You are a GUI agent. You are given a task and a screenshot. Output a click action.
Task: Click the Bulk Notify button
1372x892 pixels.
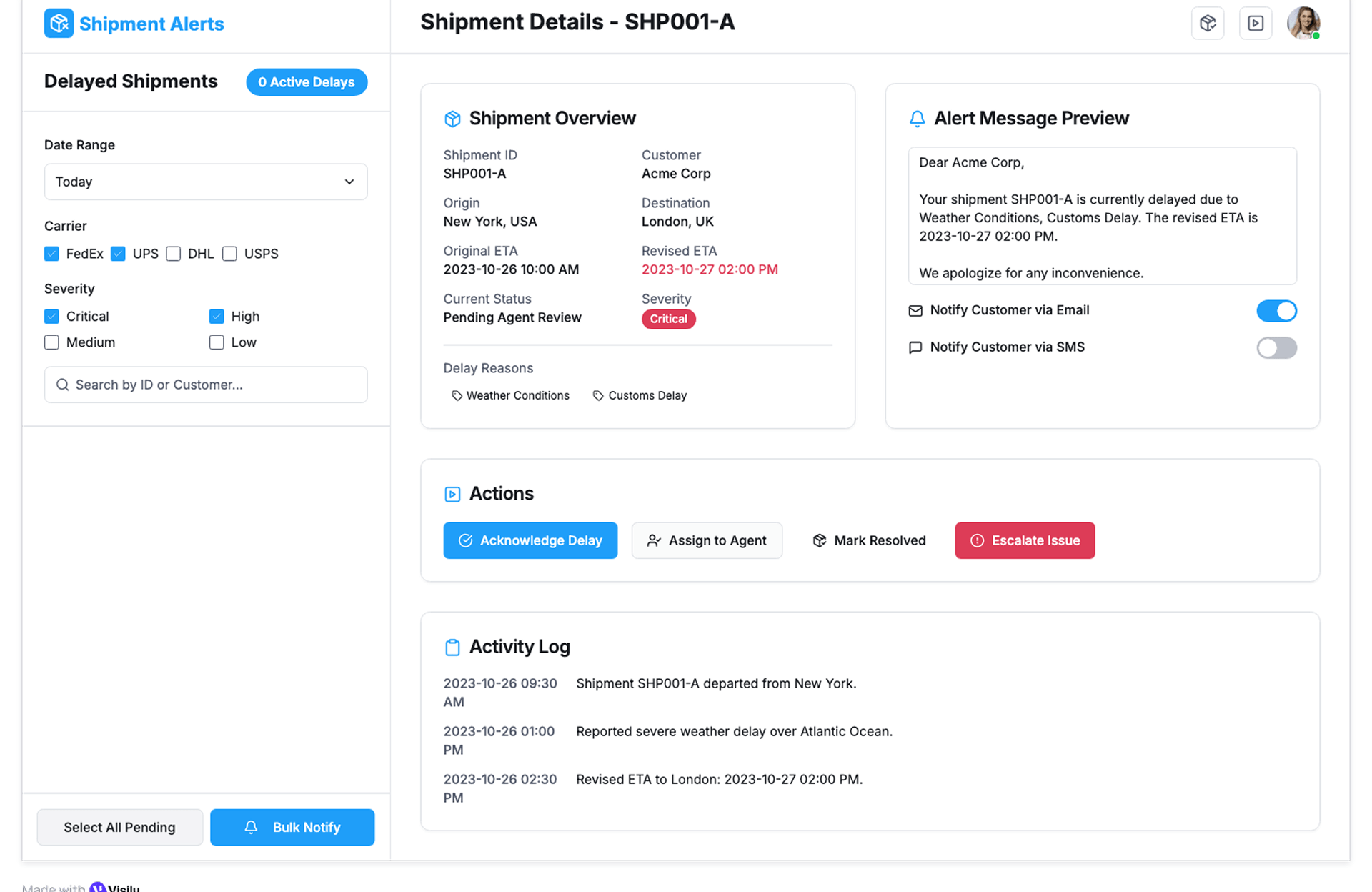click(292, 827)
